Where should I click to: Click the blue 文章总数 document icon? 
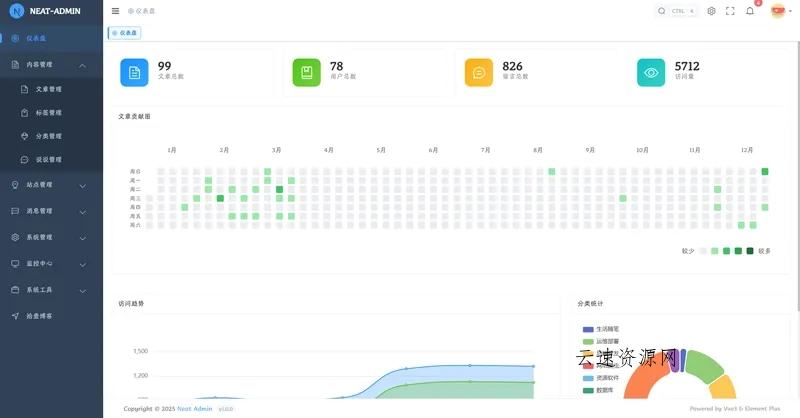coord(134,72)
